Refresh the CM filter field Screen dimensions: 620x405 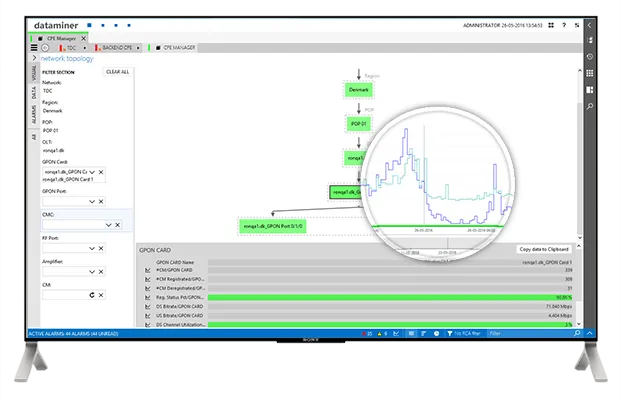92,295
